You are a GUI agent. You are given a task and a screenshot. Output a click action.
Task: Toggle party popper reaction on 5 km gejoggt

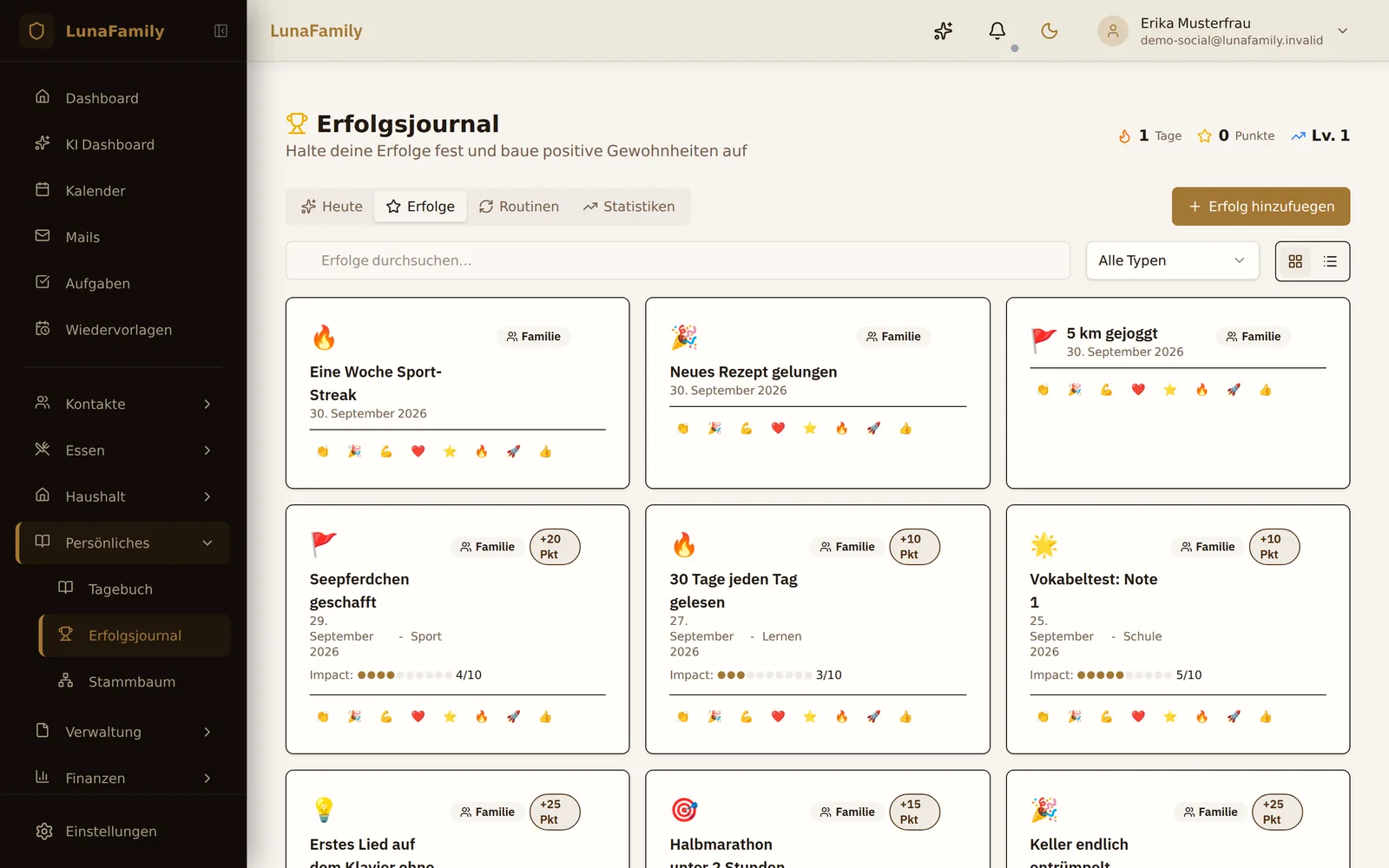pos(1075,390)
